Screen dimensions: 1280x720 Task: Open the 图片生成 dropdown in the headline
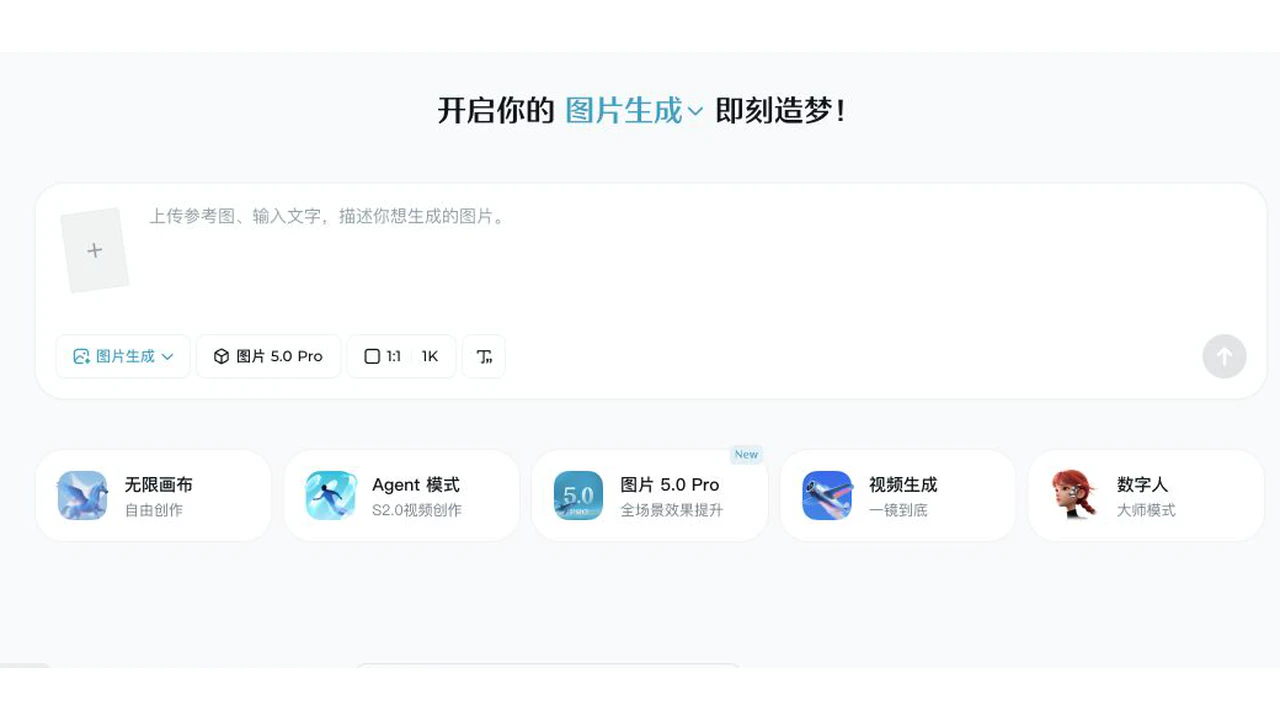(x=634, y=110)
